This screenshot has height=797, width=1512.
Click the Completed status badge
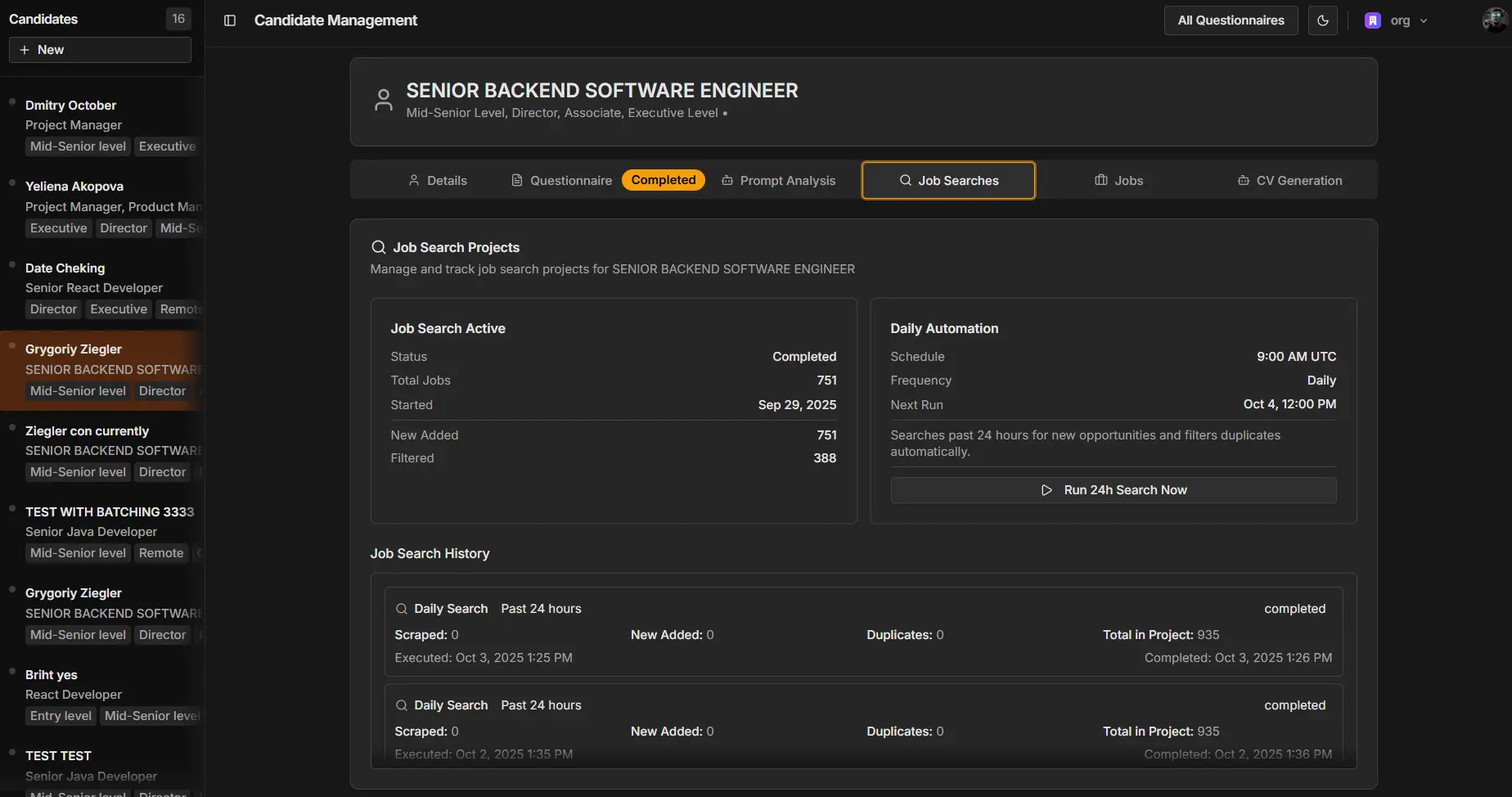point(663,180)
